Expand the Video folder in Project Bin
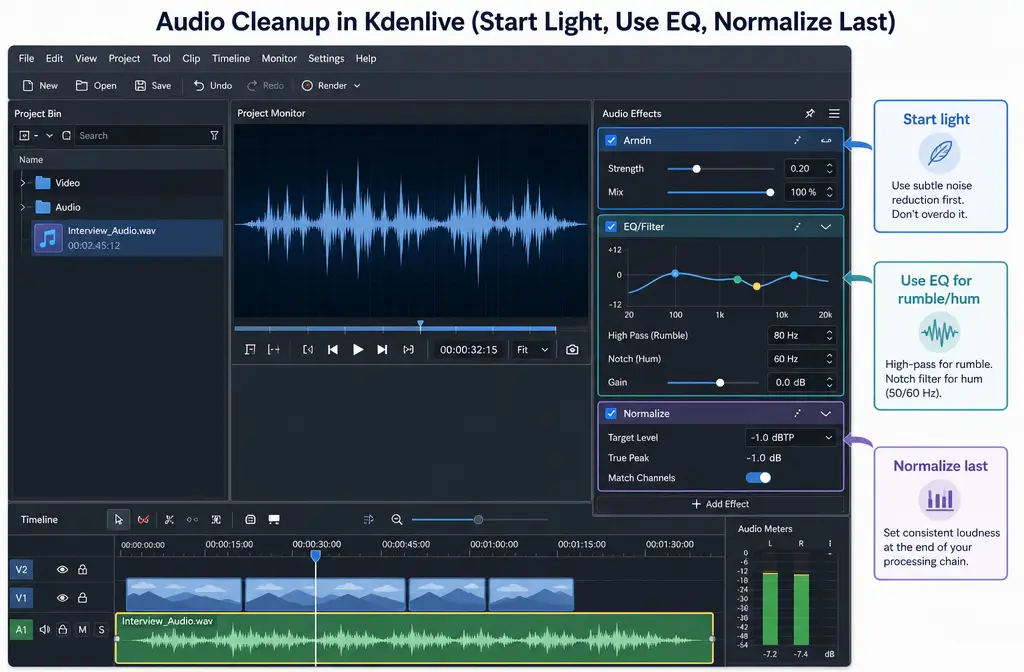The image size is (1024, 672). click(23, 183)
